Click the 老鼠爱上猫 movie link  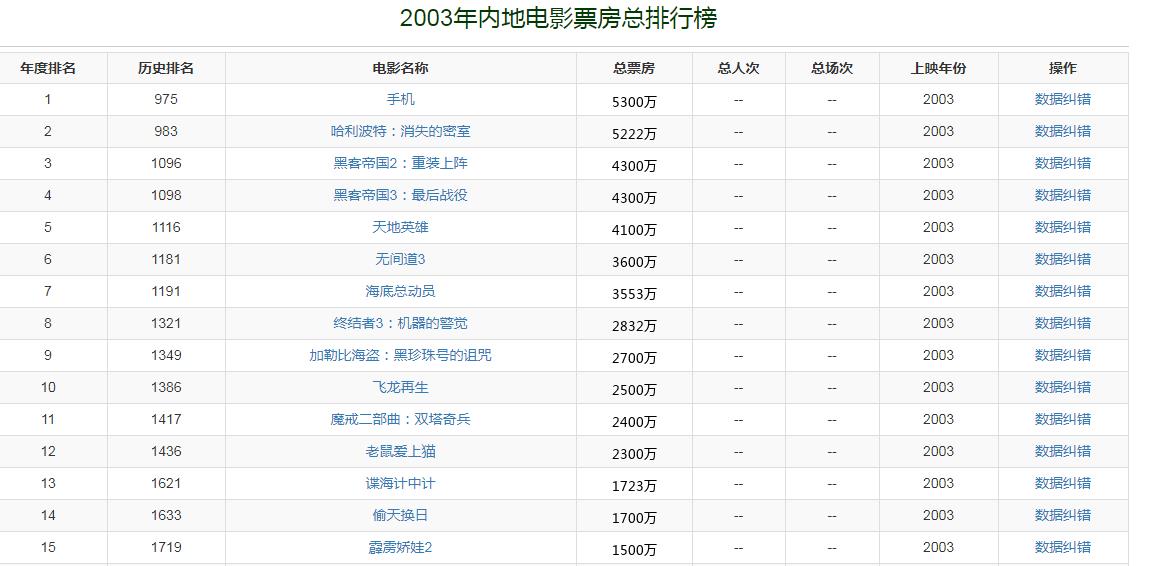tap(400, 451)
